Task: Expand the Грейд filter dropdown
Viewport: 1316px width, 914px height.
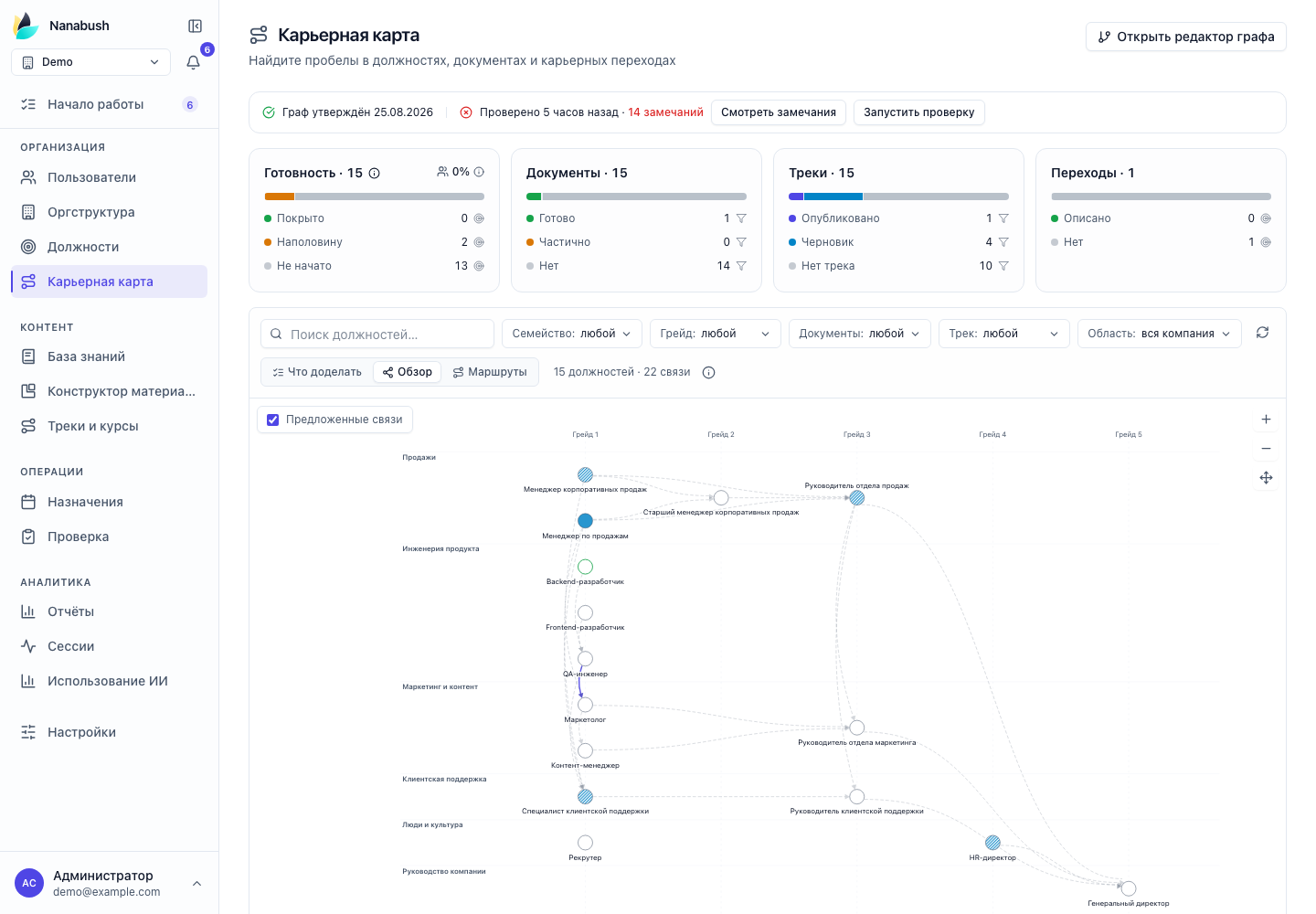Action: point(716,334)
